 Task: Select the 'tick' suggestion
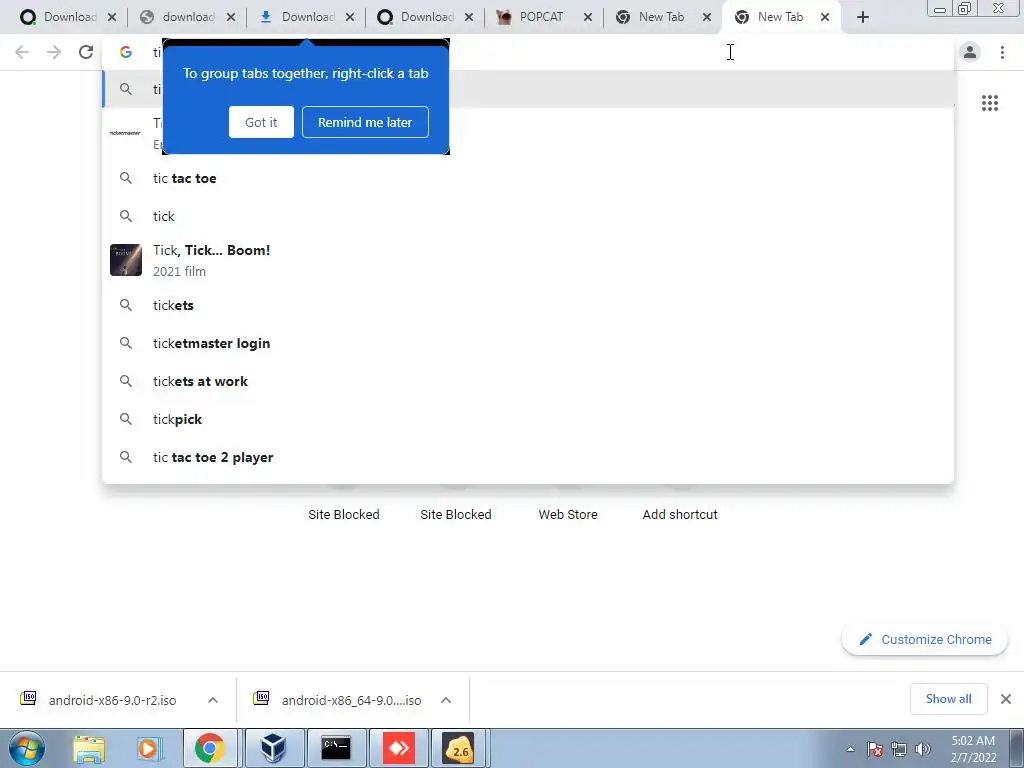tap(528, 216)
